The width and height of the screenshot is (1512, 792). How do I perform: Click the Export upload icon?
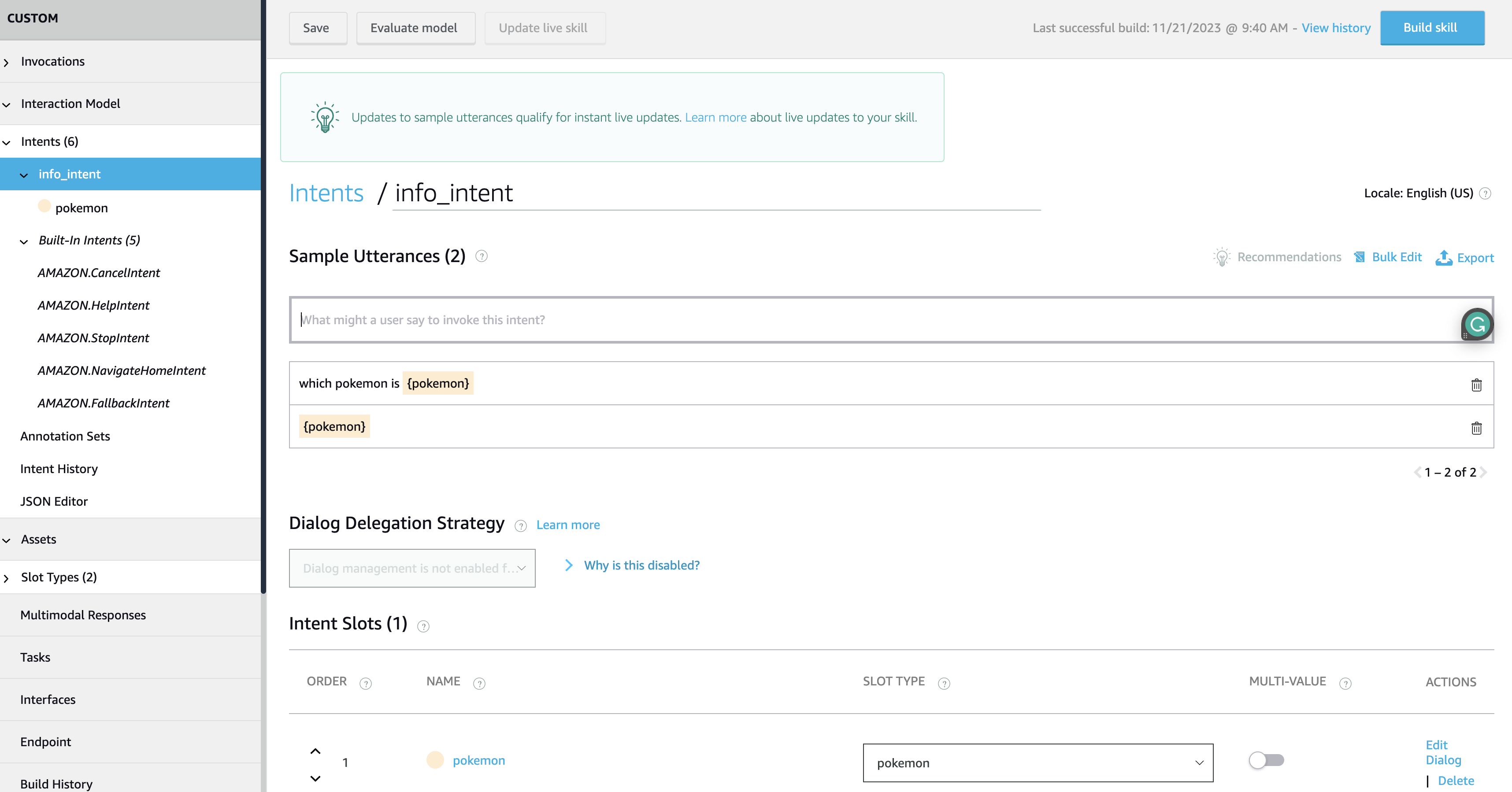coord(1444,258)
